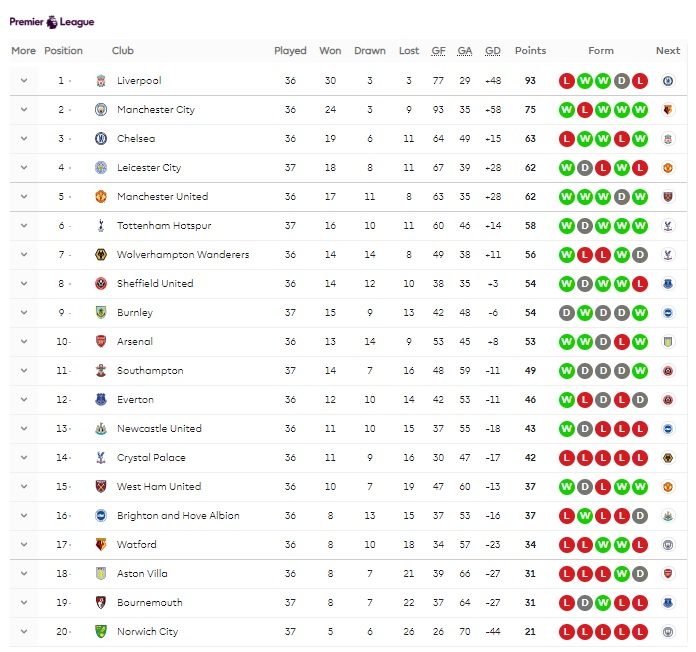Click the Watford club crest
This screenshot has width=696, height=652.
tap(101, 545)
